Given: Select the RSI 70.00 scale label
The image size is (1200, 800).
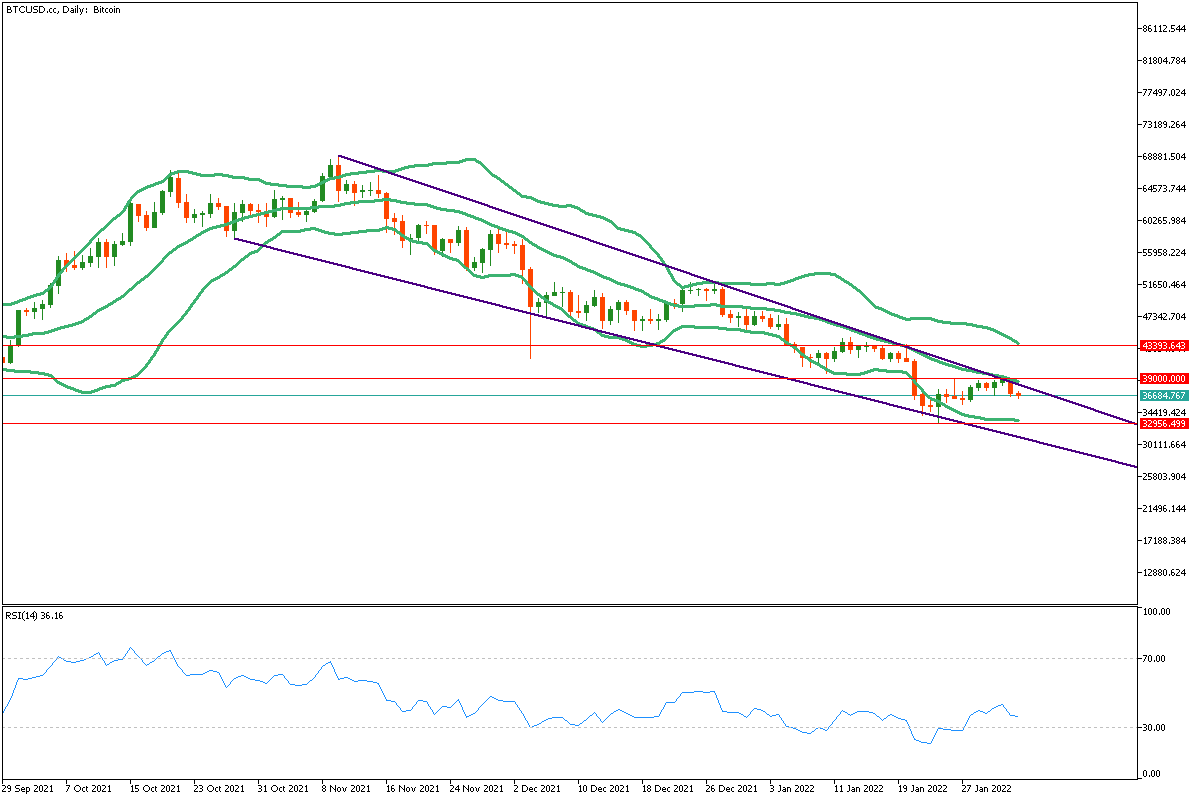Looking at the screenshot, I should click(x=1158, y=659).
